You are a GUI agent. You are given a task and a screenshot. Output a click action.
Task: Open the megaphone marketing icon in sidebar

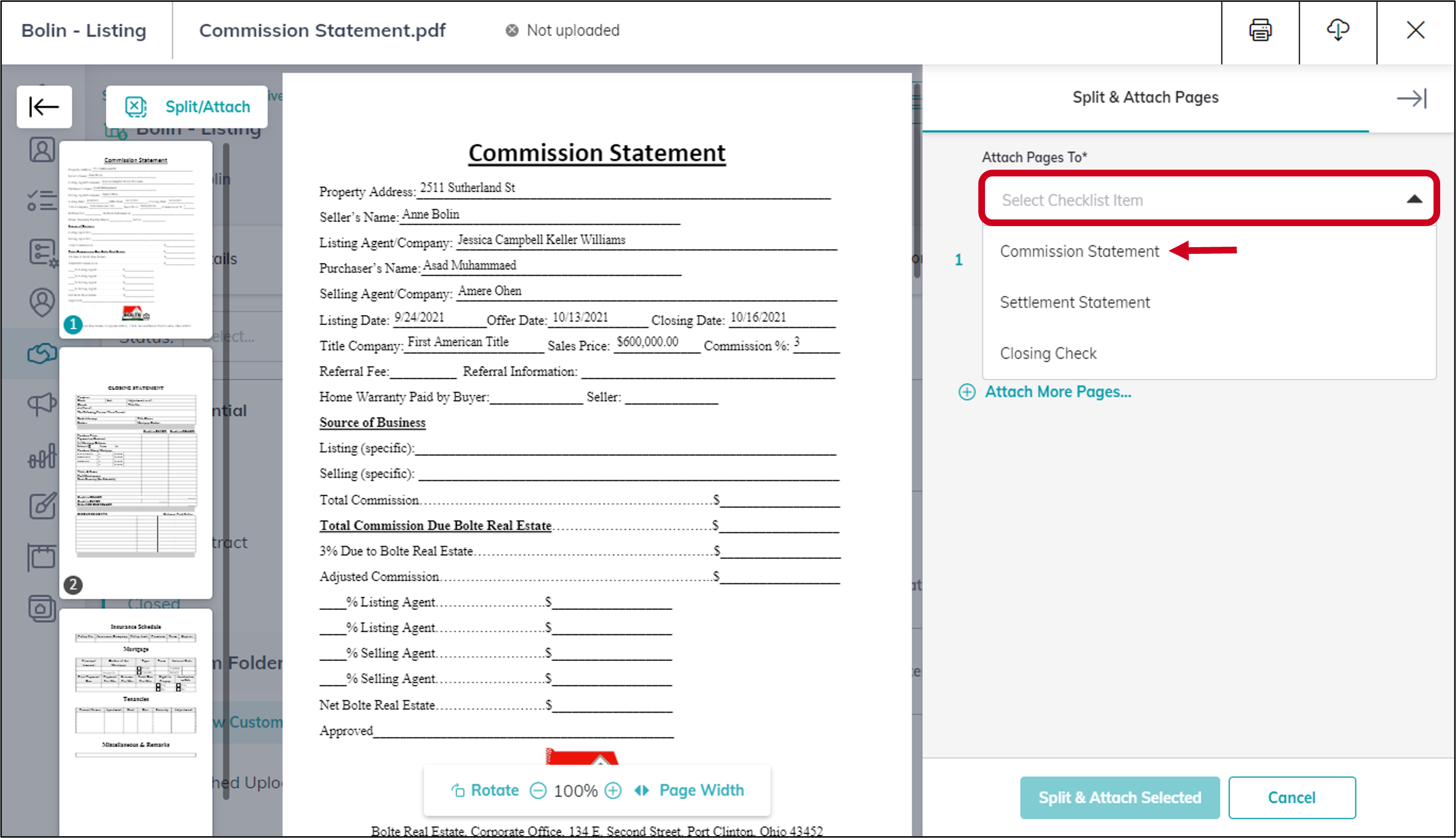42,404
